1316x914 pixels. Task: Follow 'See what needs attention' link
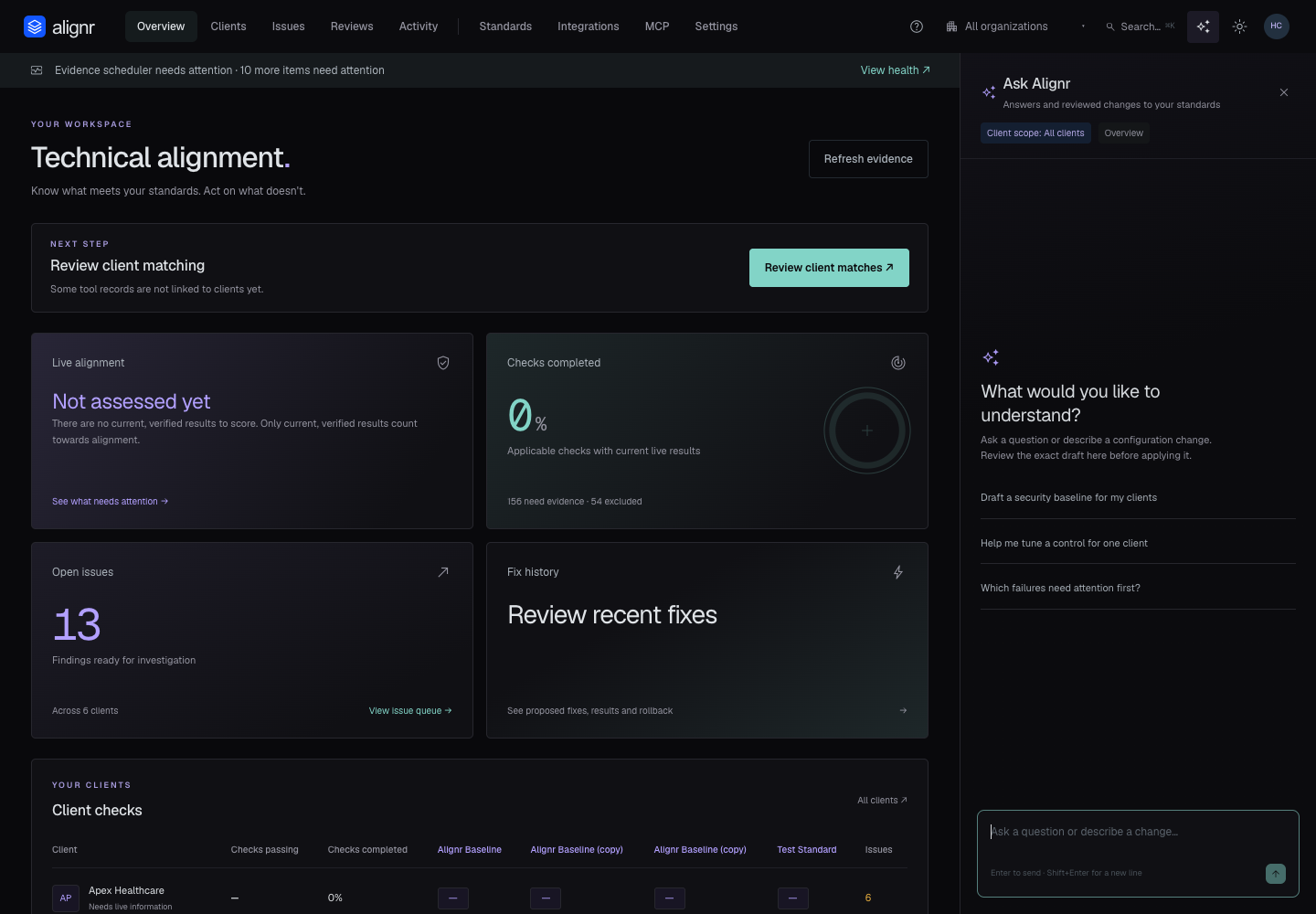pyautogui.click(x=111, y=502)
